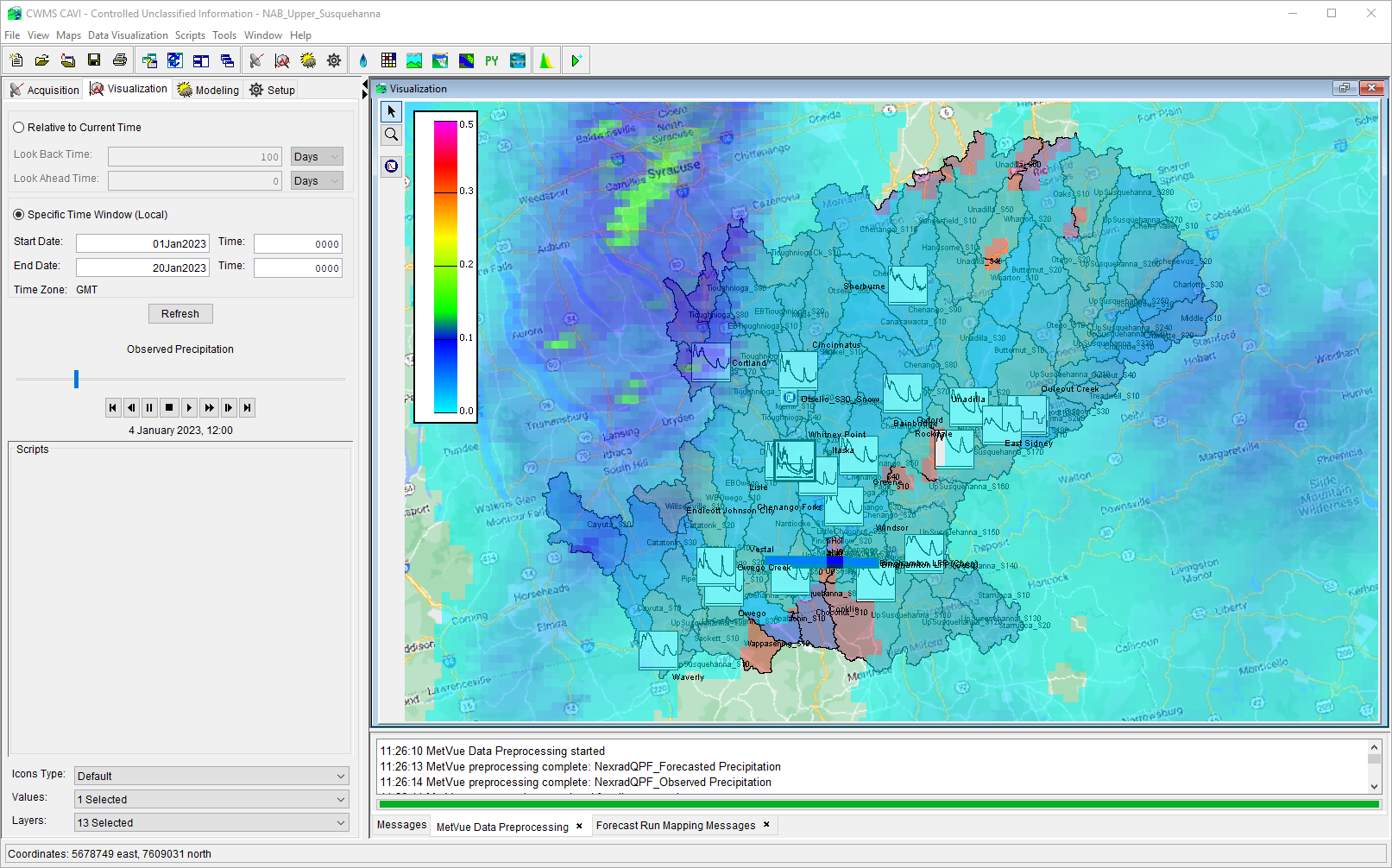
Task: Click the green PY script toolbar icon
Action: coord(492,60)
